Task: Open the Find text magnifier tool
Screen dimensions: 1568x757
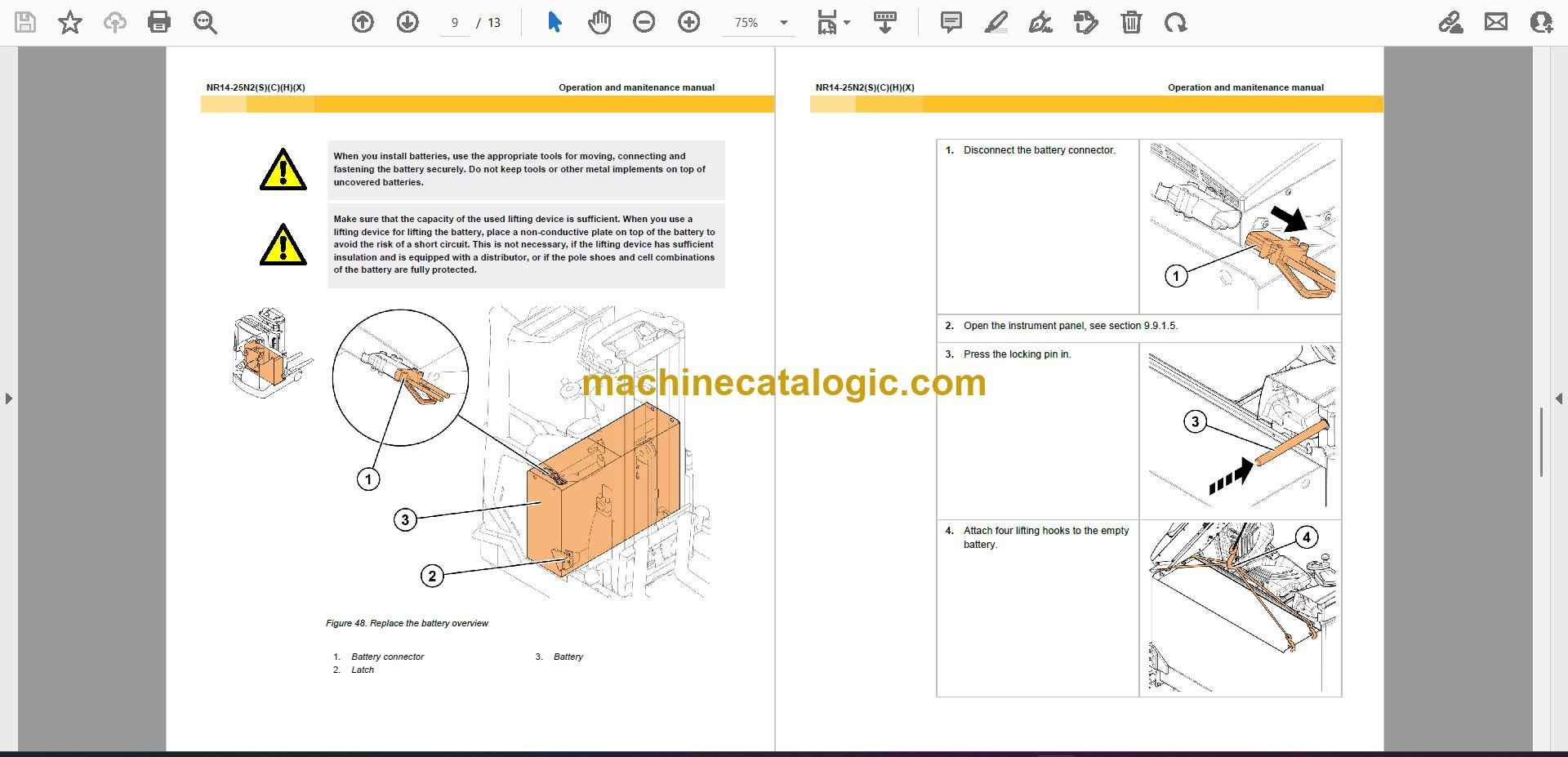Action: pyautogui.click(x=205, y=22)
